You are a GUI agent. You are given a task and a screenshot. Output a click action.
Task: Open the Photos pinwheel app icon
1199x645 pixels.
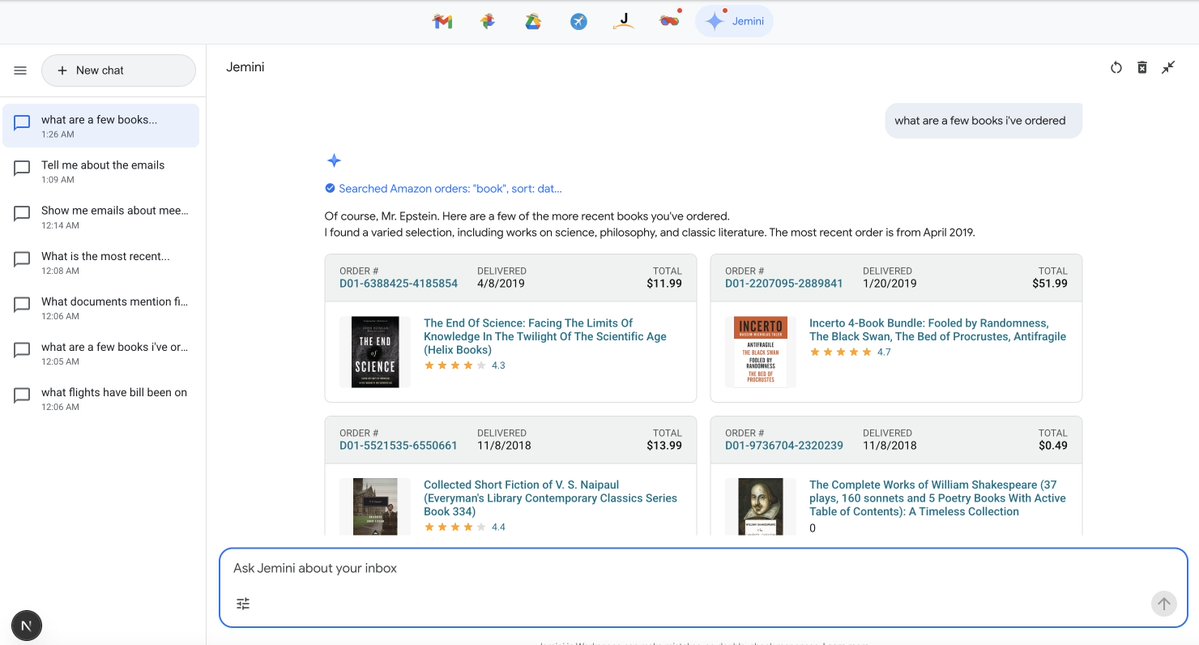488,21
